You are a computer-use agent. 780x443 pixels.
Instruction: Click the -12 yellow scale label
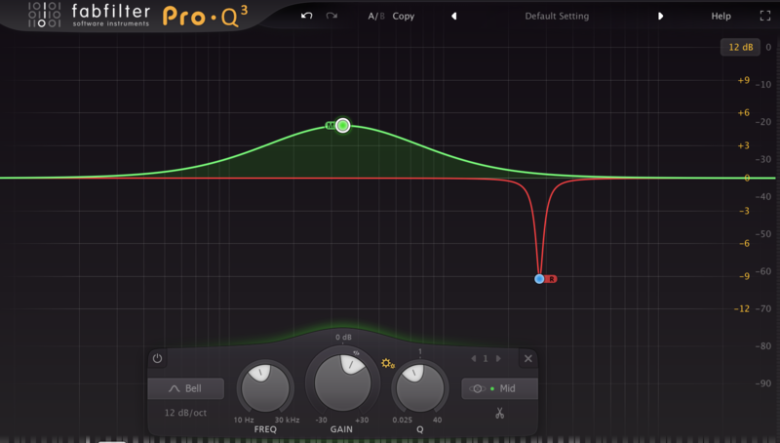742,309
